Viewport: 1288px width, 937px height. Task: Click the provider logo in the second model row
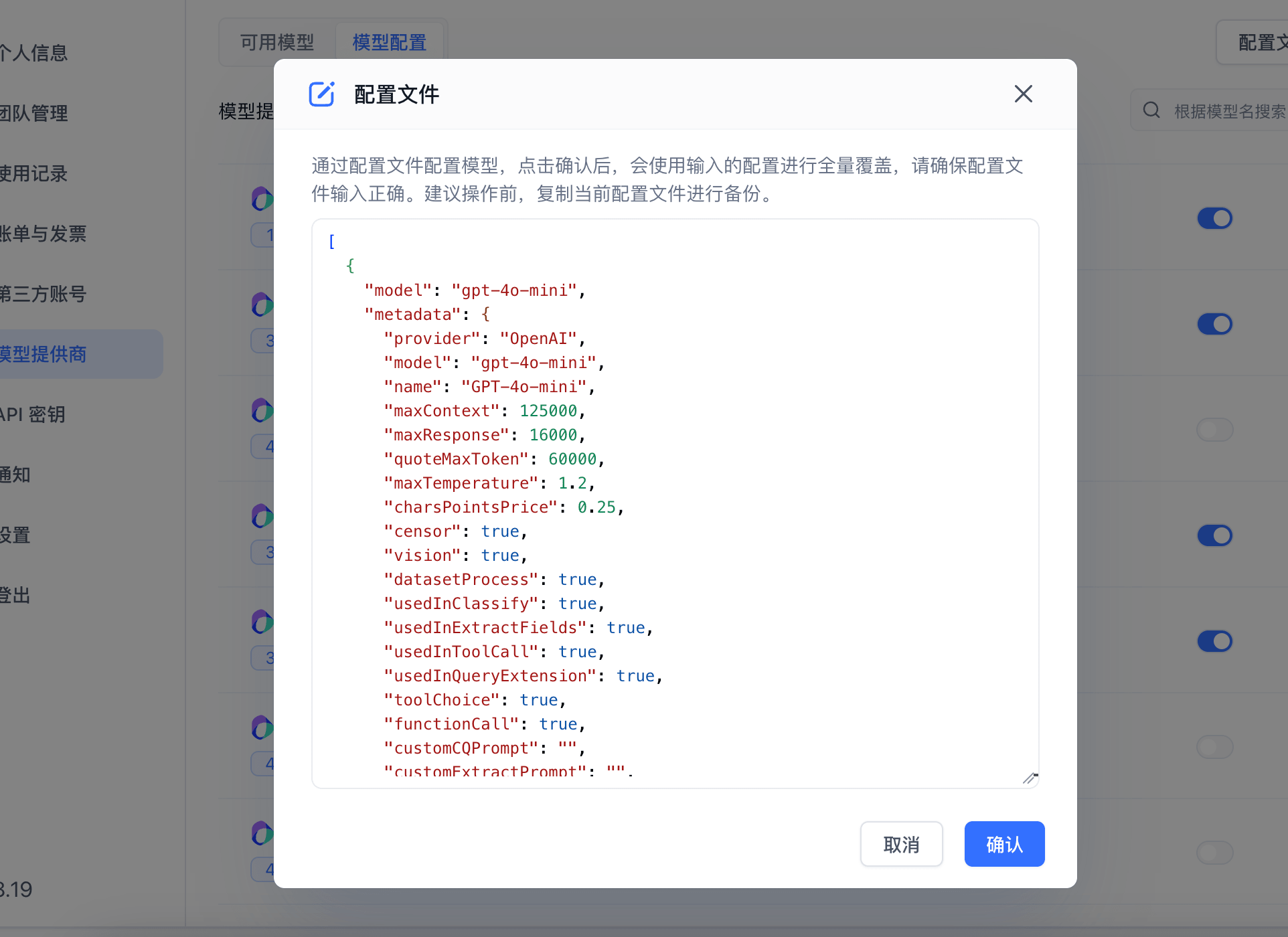(262, 305)
